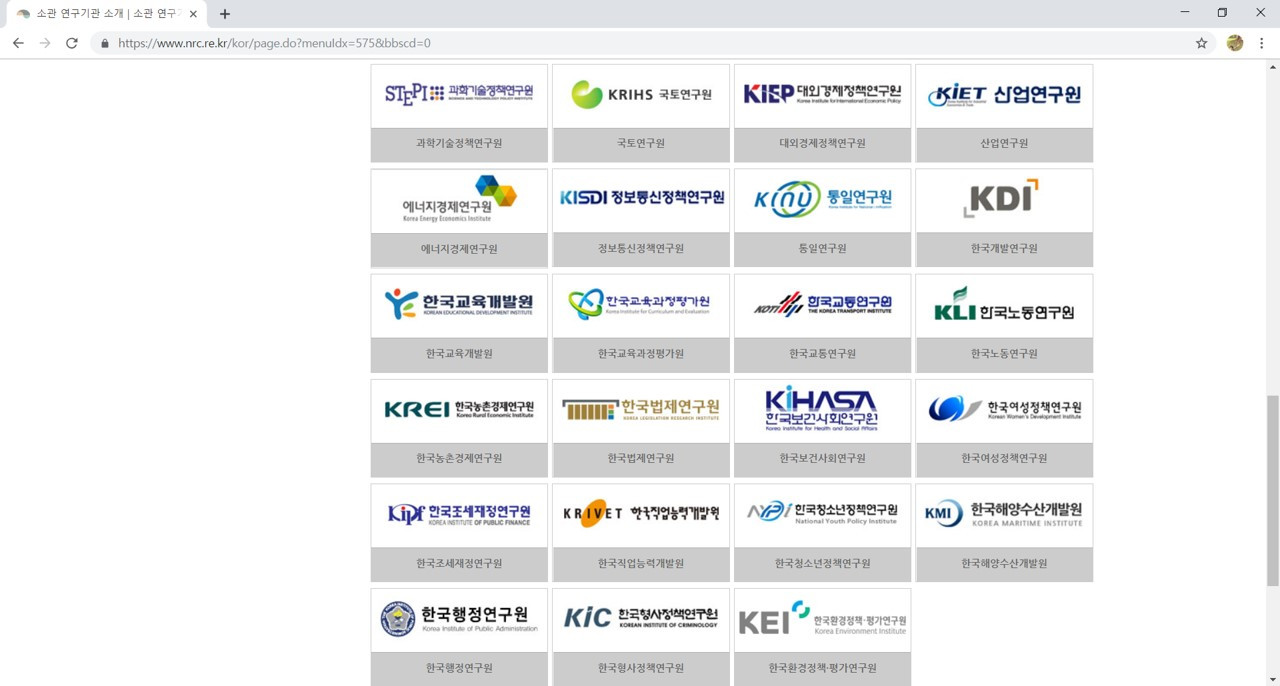Go back to the previous page
The width and height of the screenshot is (1280, 686).
click(18, 43)
